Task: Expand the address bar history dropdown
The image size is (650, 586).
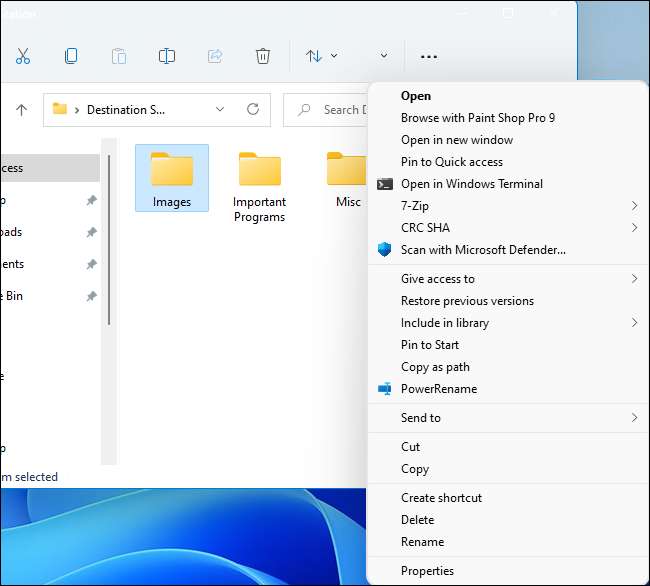Action: [220, 109]
